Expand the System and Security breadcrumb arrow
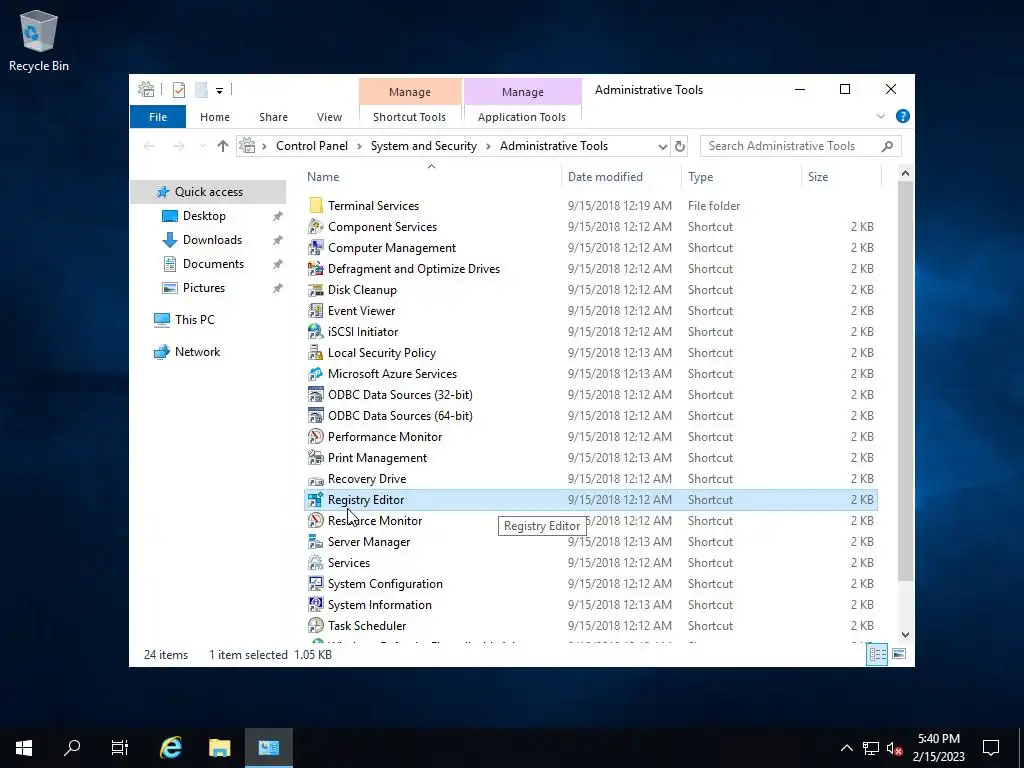Image resolution: width=1024 pixels, height=768 pixels. (488, 146)
